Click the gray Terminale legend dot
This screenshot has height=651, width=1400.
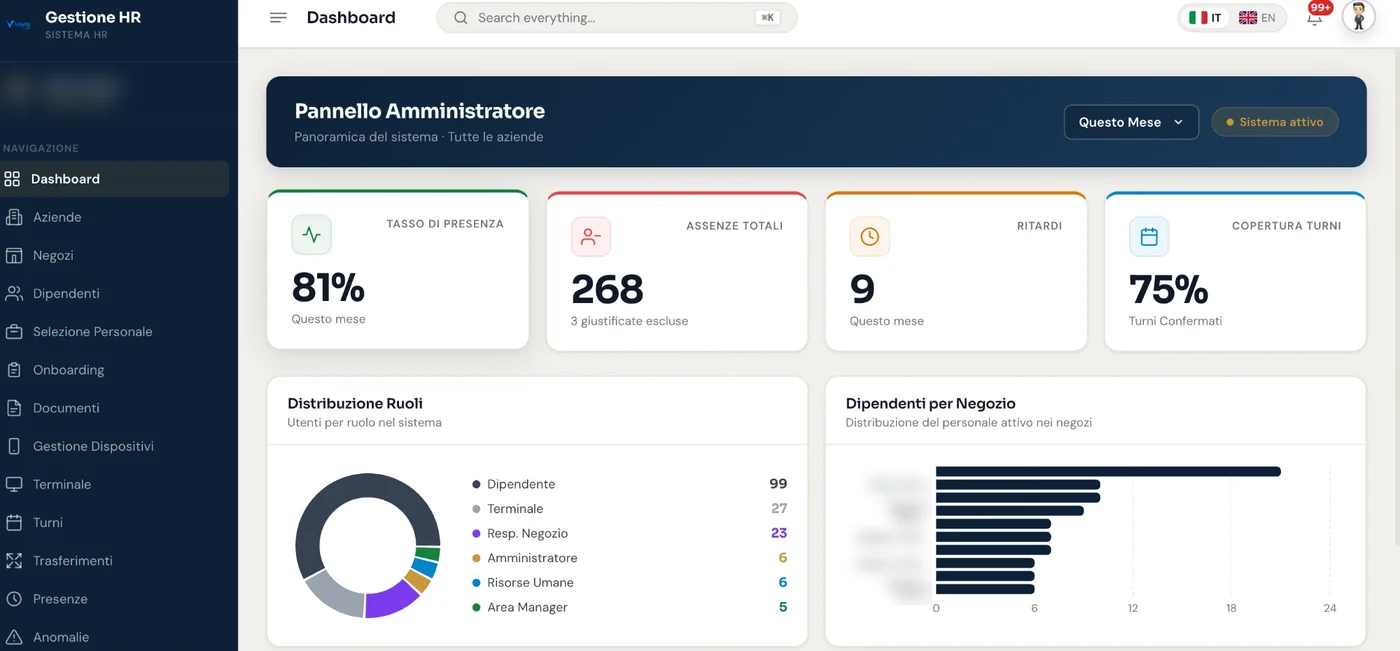(476, 509)
